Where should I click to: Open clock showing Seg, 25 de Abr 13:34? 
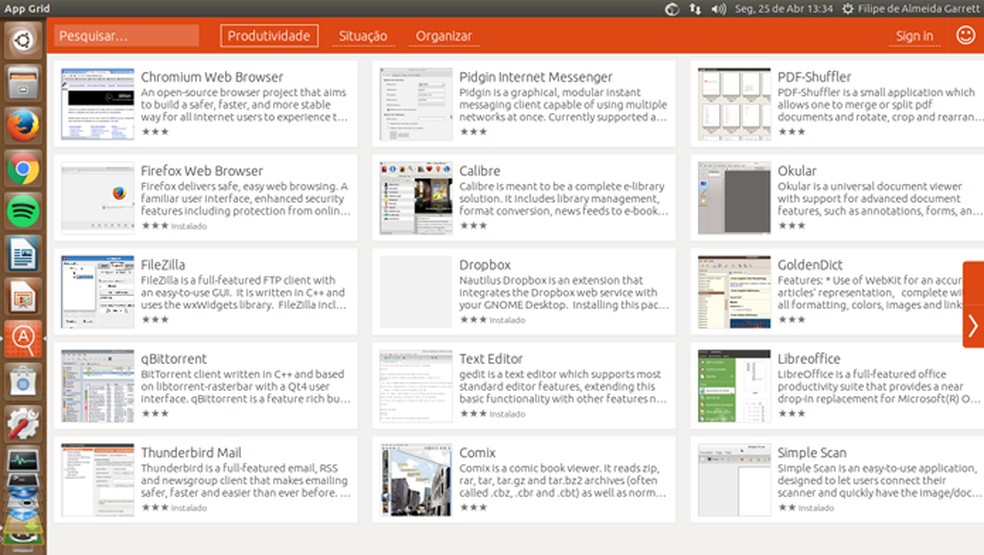point(784,9)
